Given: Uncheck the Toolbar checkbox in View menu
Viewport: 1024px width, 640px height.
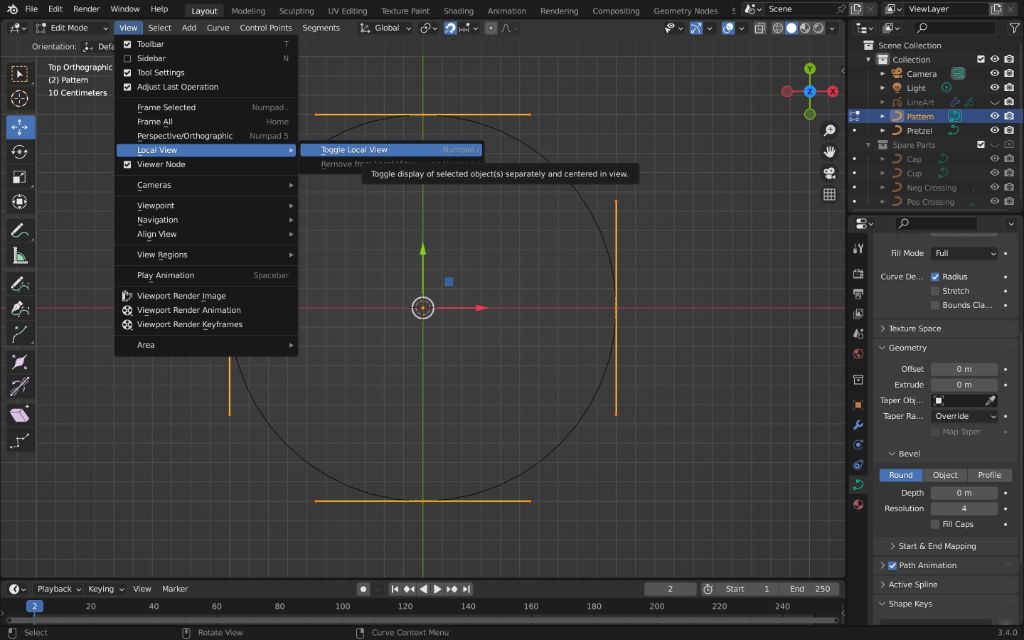Looking at the screenshot, I should [x=127, y=44].
